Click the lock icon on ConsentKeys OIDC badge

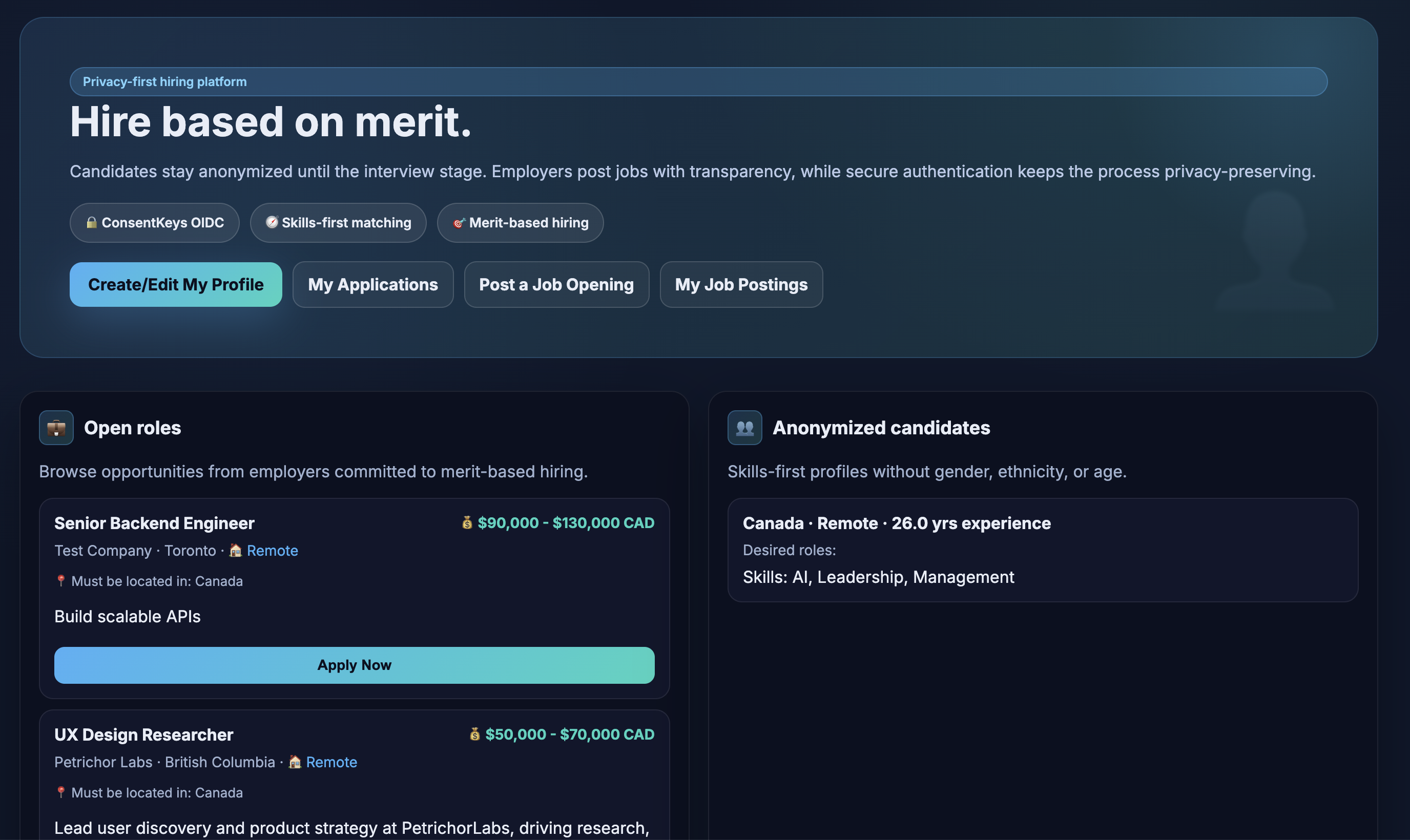point(92,222)
